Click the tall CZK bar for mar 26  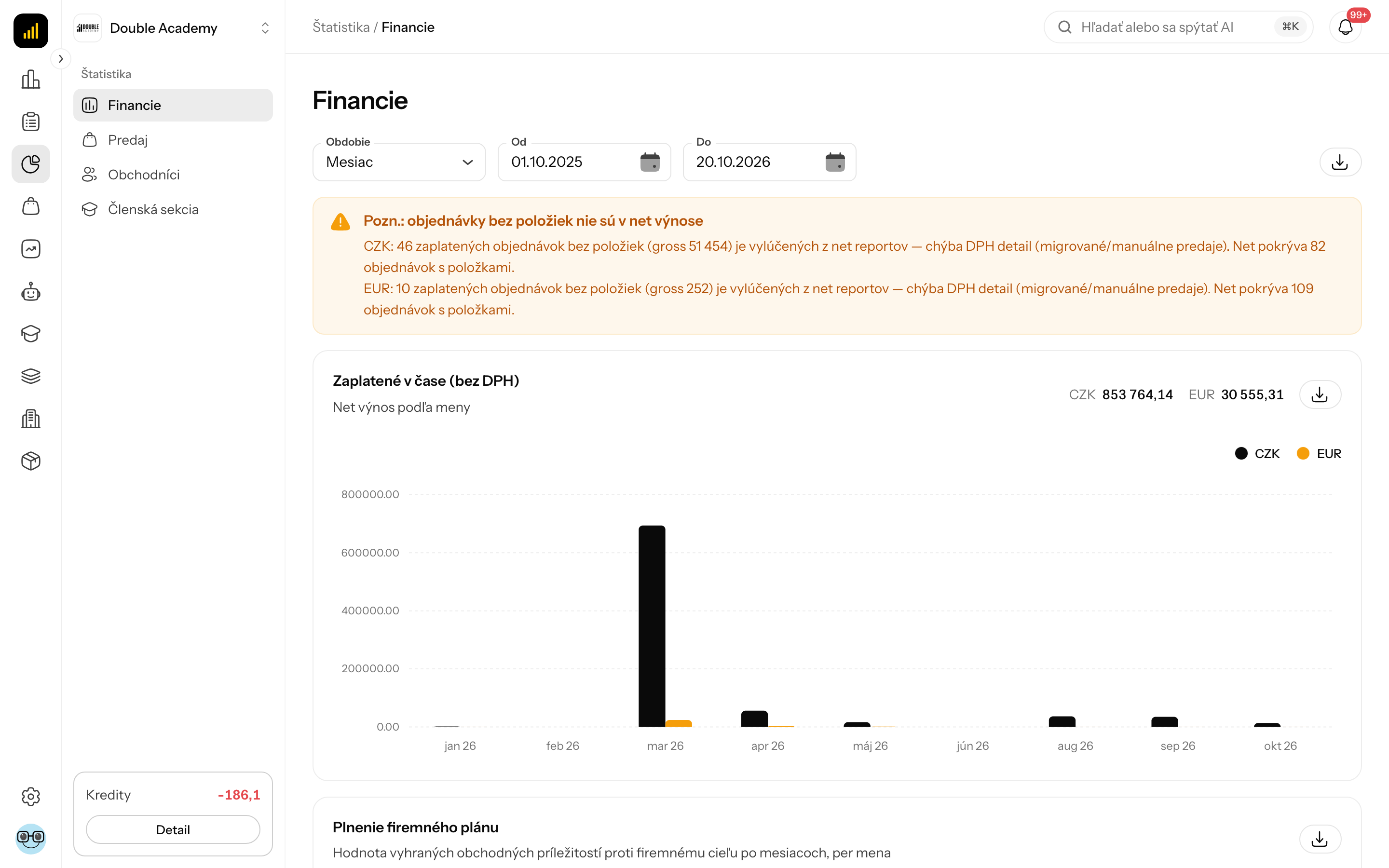[x=652, y=626]
